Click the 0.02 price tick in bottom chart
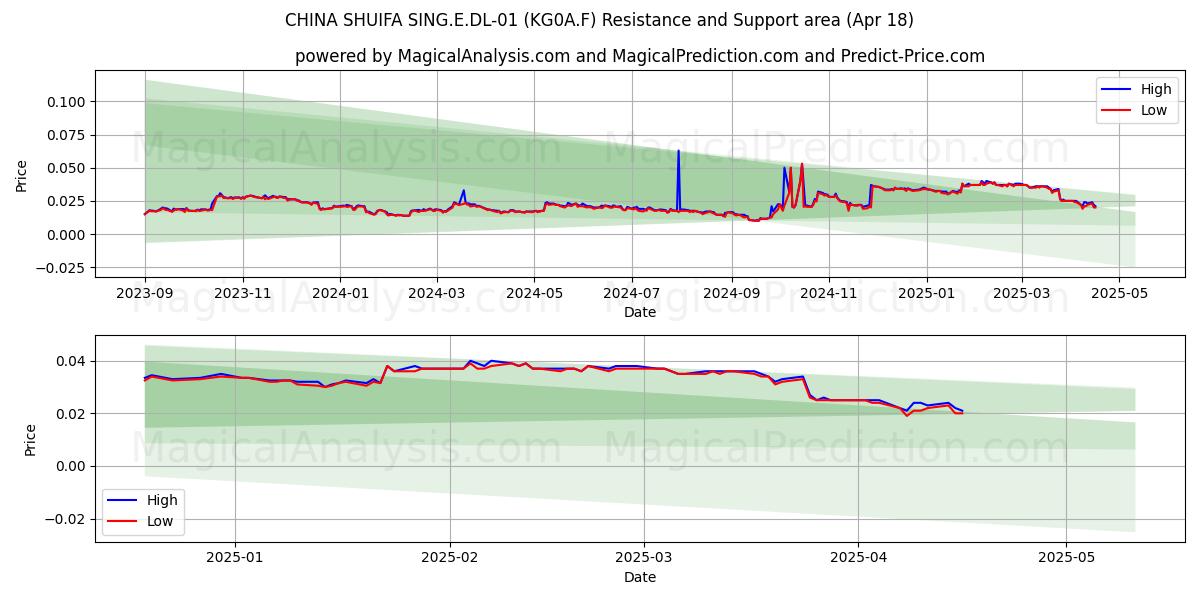 73,414
